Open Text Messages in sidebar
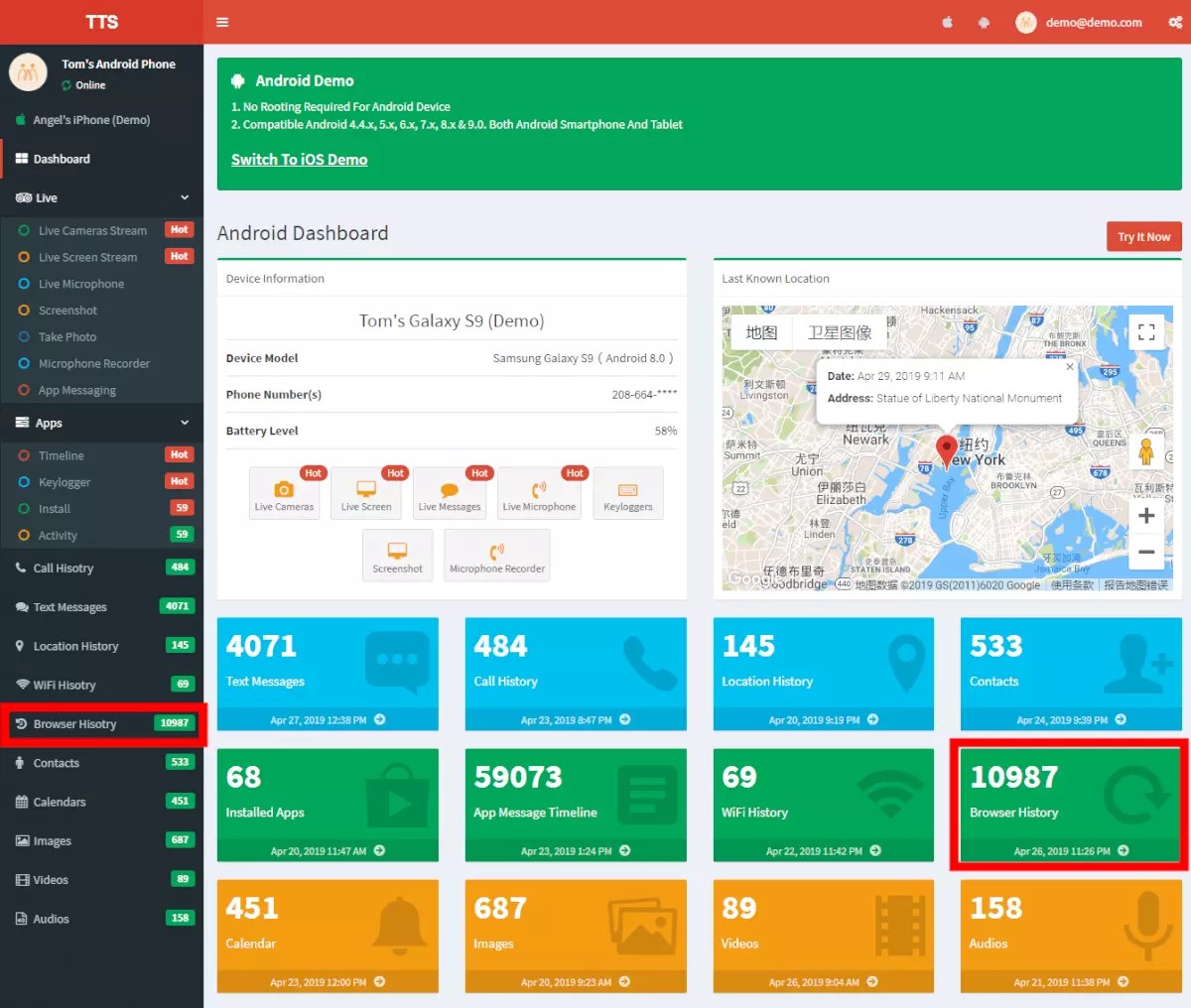1191x1008 pixels. (101, 607)
